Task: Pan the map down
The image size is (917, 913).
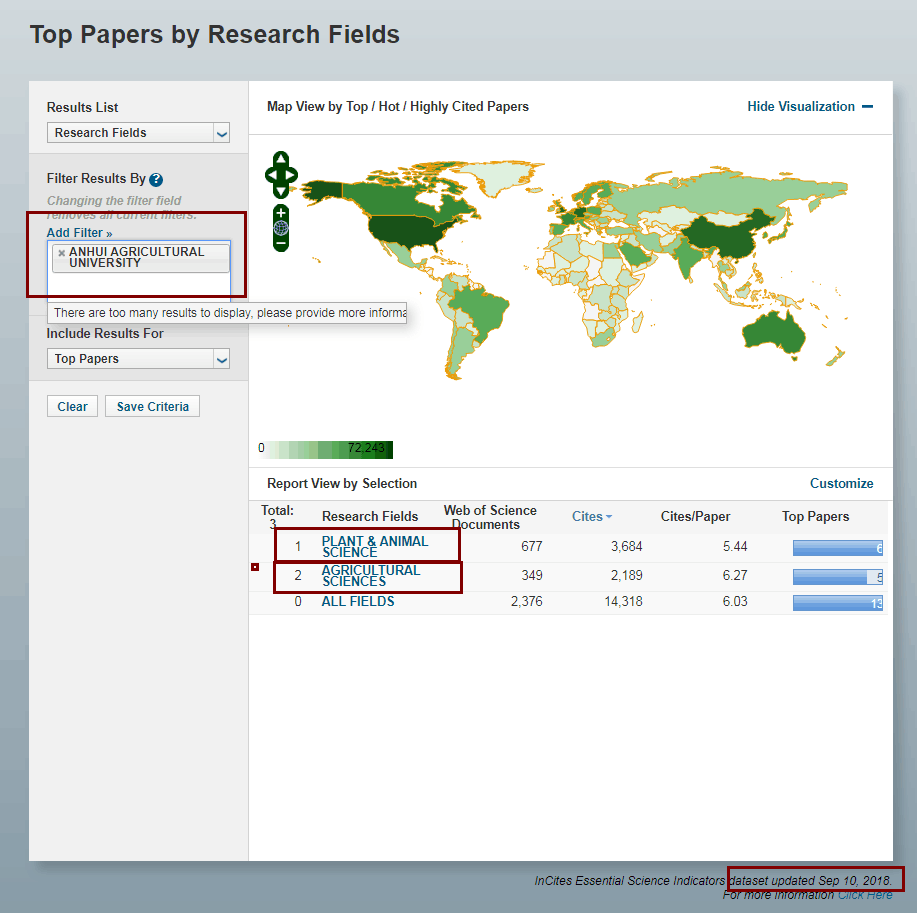Action: click(x=281, y=190)
